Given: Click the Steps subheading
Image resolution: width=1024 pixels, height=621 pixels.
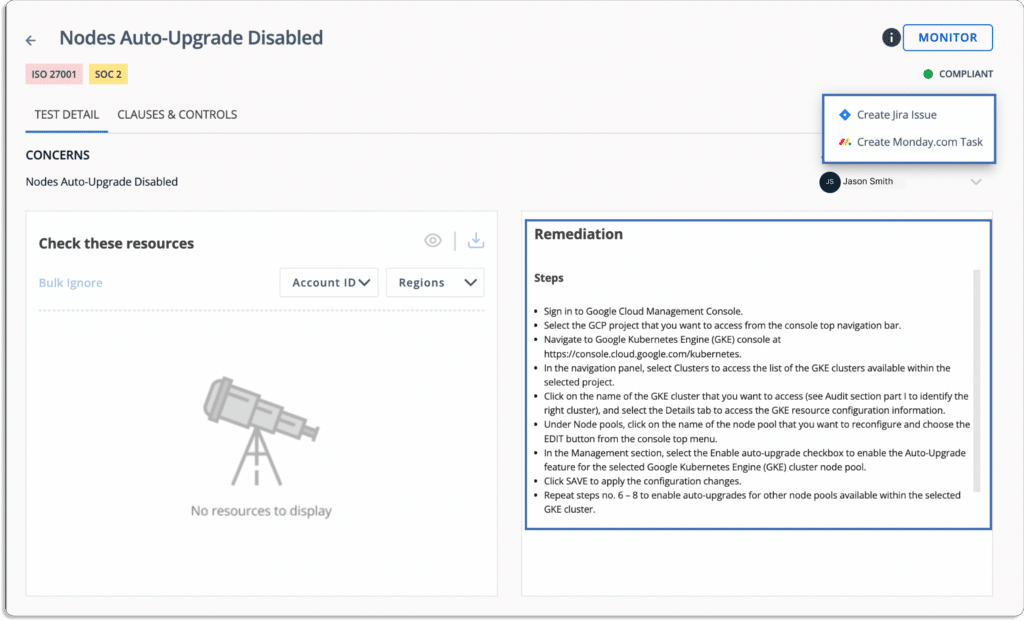Looking at the screenshot, I should pos(549,278).
